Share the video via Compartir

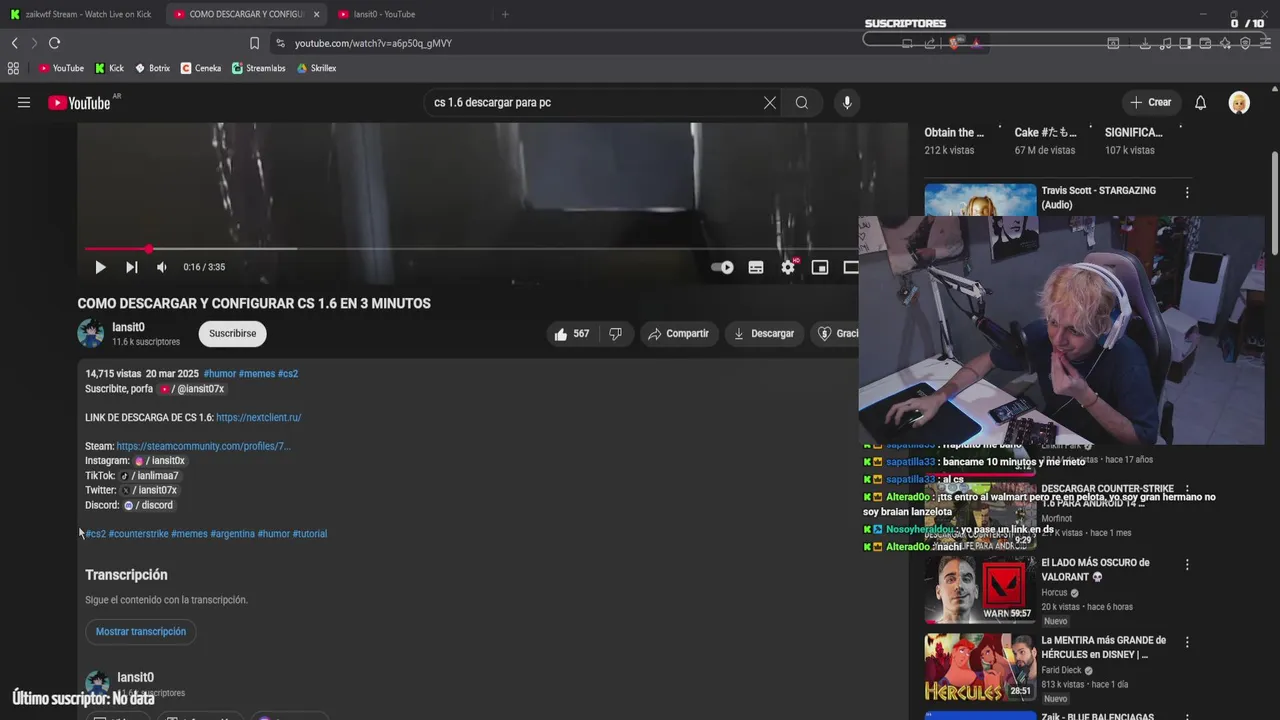(x=678, y=334)
